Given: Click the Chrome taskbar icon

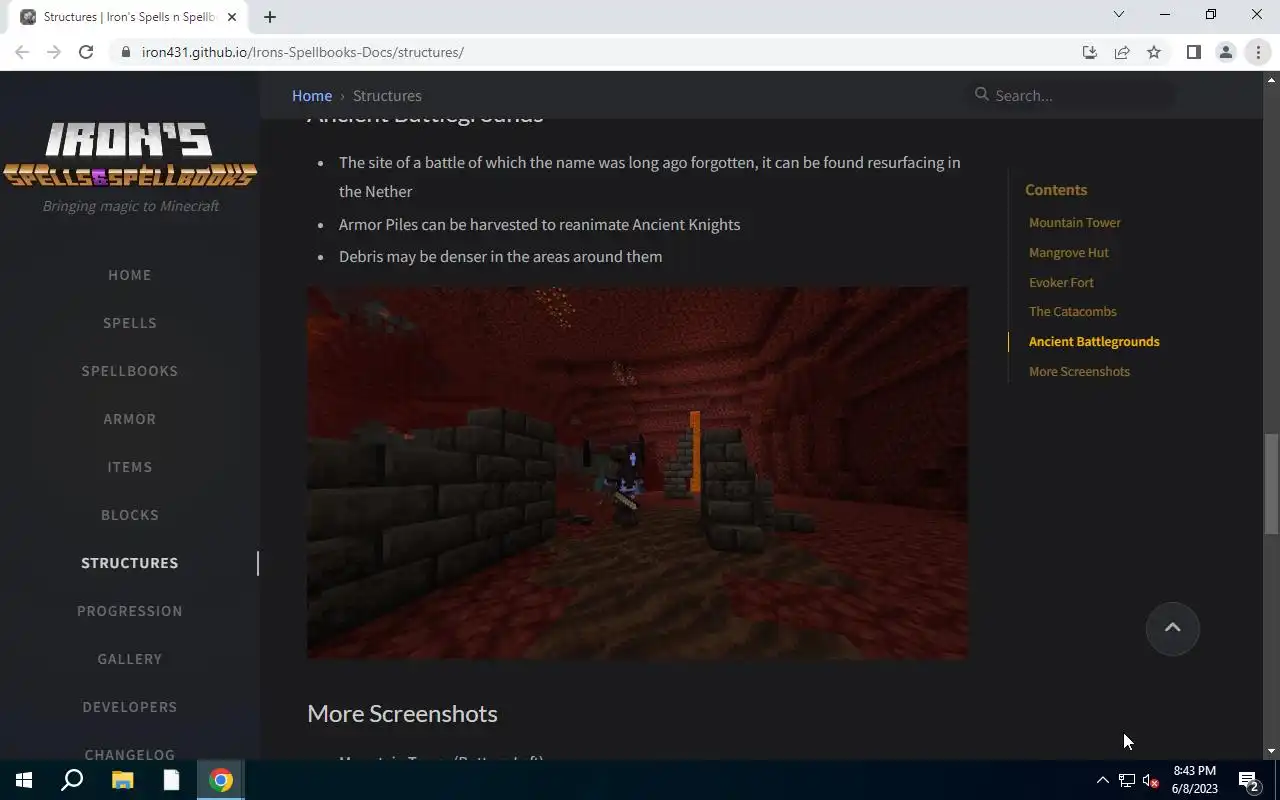Looking at the screenshot, I should [x=221, y=780].
